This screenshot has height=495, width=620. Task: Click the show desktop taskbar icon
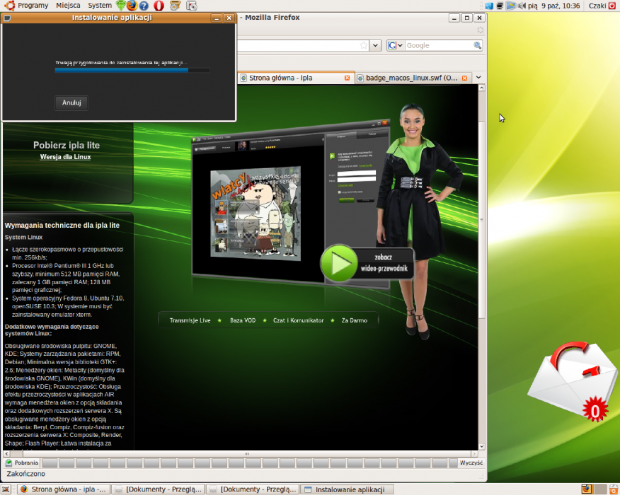click(x=6, y=489)
